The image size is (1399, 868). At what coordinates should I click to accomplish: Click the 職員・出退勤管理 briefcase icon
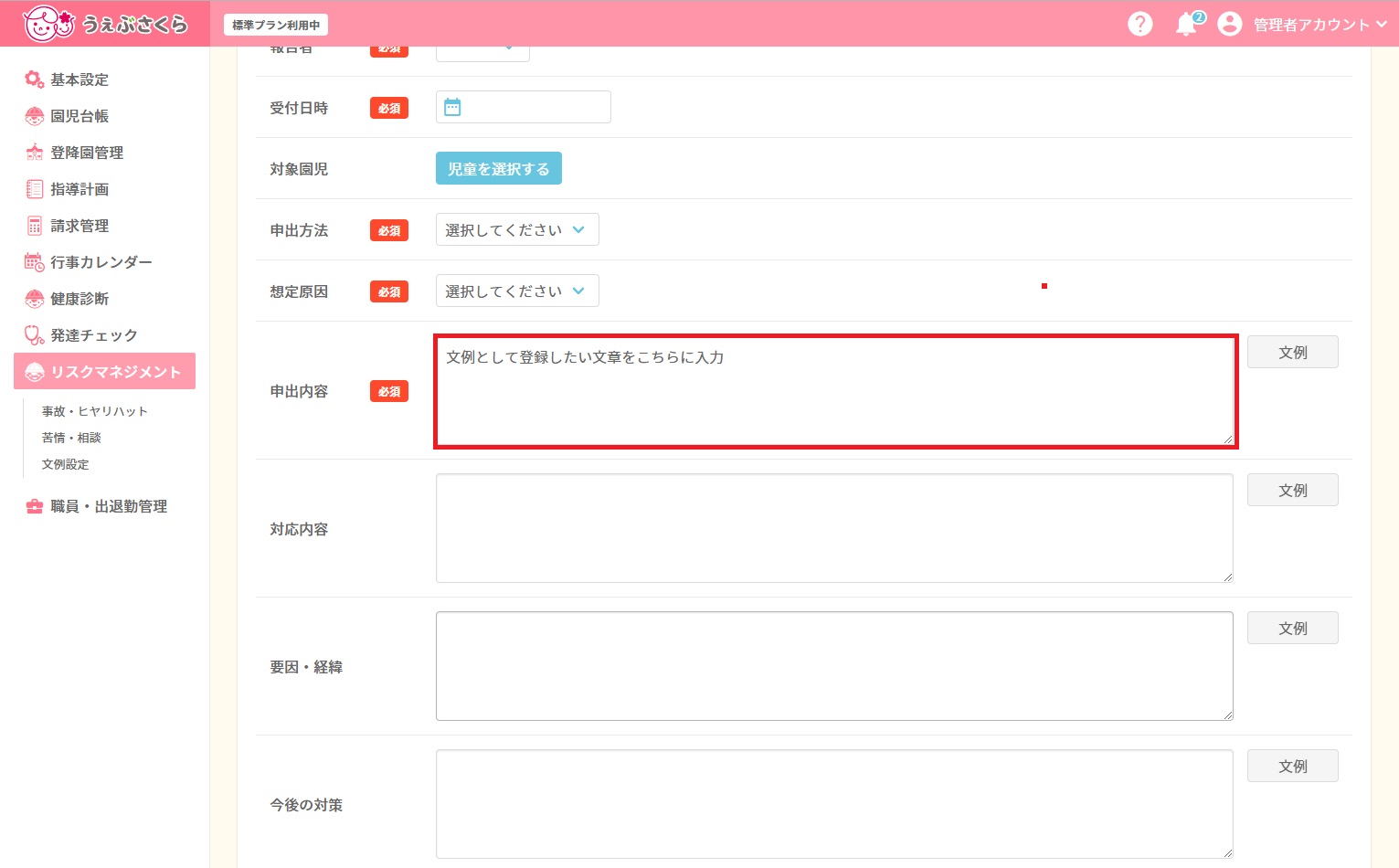[x=34, y=506]
